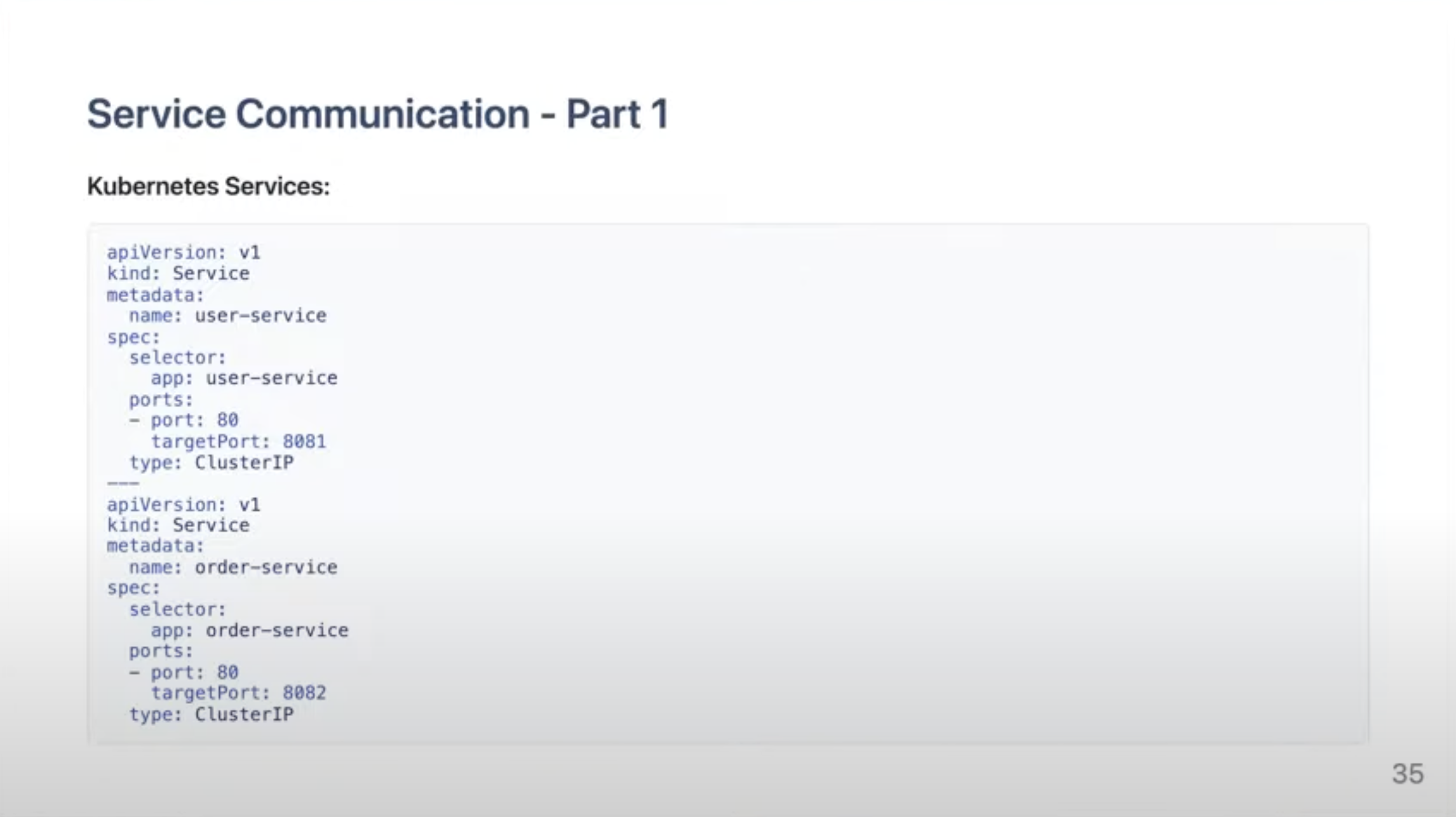Image resolution: width=1456 pixels, height=817 pixels.
Task: Select the app: user-service line
Action: coord(244,378)
